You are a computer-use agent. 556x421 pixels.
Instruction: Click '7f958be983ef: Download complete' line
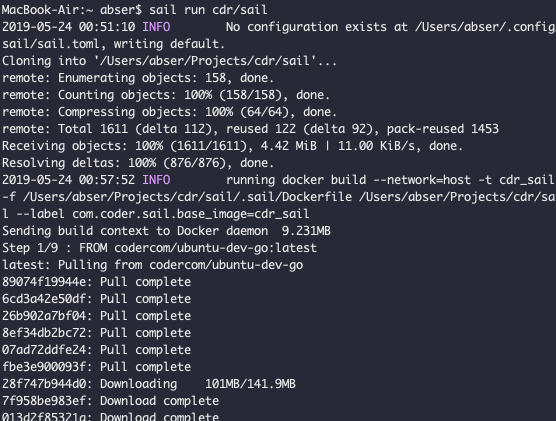pyautogui.click(x=110, y=401)
